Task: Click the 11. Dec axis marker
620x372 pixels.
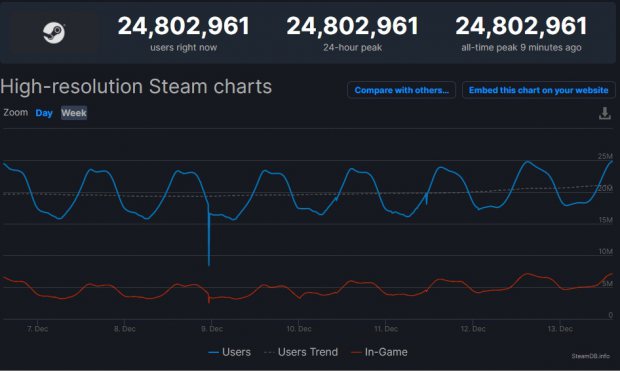Action: pyautogui.click(x=386, y=329)
